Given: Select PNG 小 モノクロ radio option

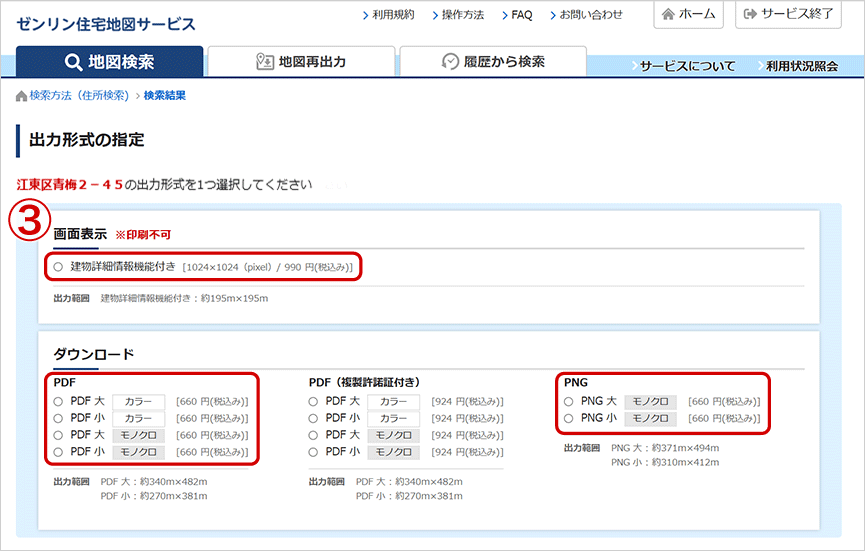Looking at the screenshot, I should (569, 418).
